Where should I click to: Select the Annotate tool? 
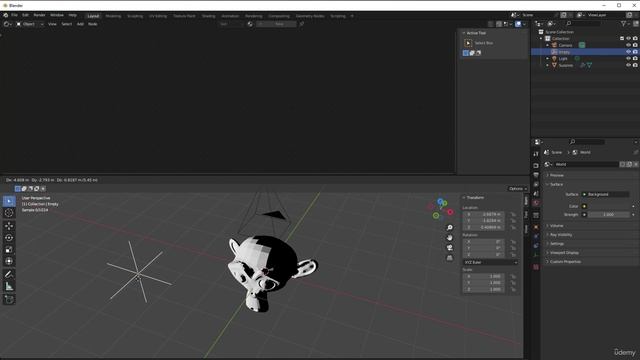(9, 274)
